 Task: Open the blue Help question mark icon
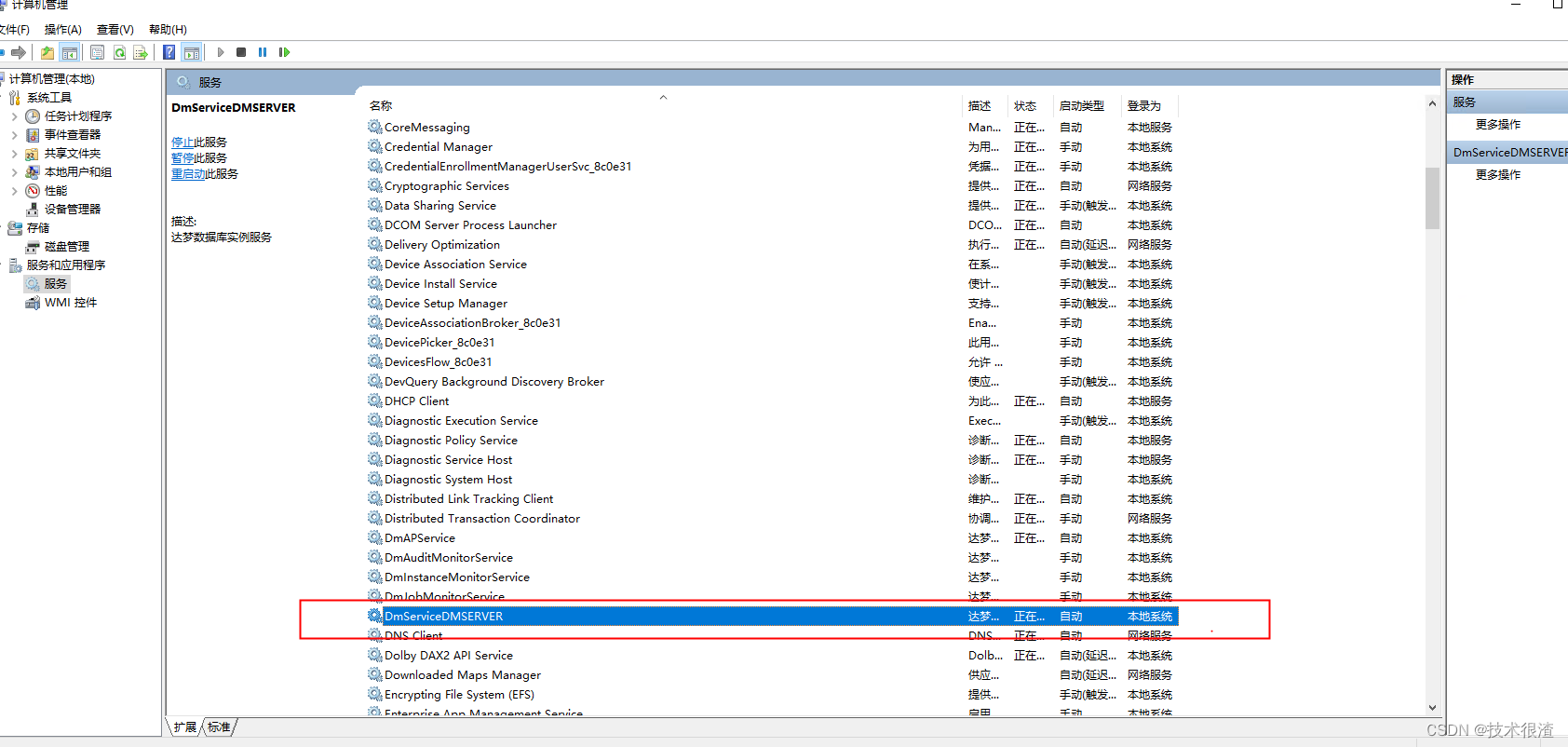(x=169, y=53)
